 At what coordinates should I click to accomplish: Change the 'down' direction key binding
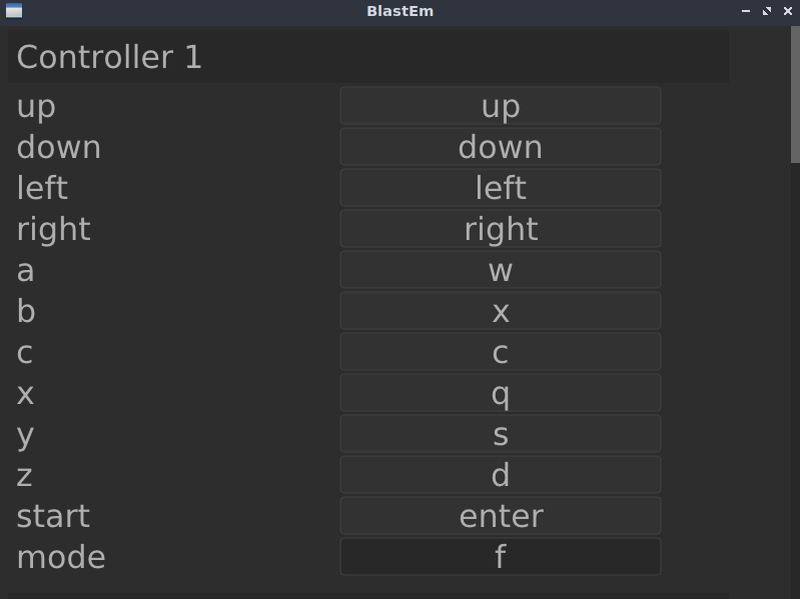coord(500,147)
